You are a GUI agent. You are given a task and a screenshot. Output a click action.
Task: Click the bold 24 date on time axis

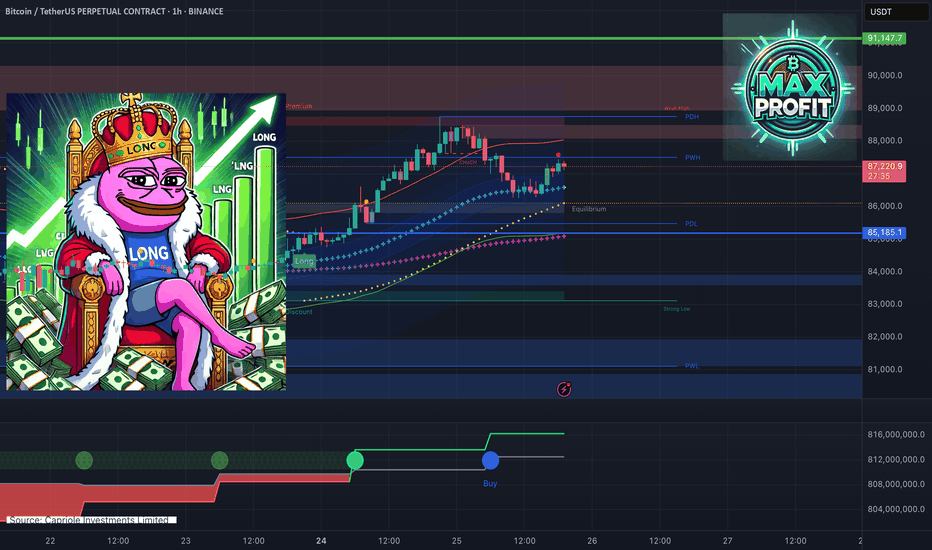pyautogui.click(x=321, y=541)
